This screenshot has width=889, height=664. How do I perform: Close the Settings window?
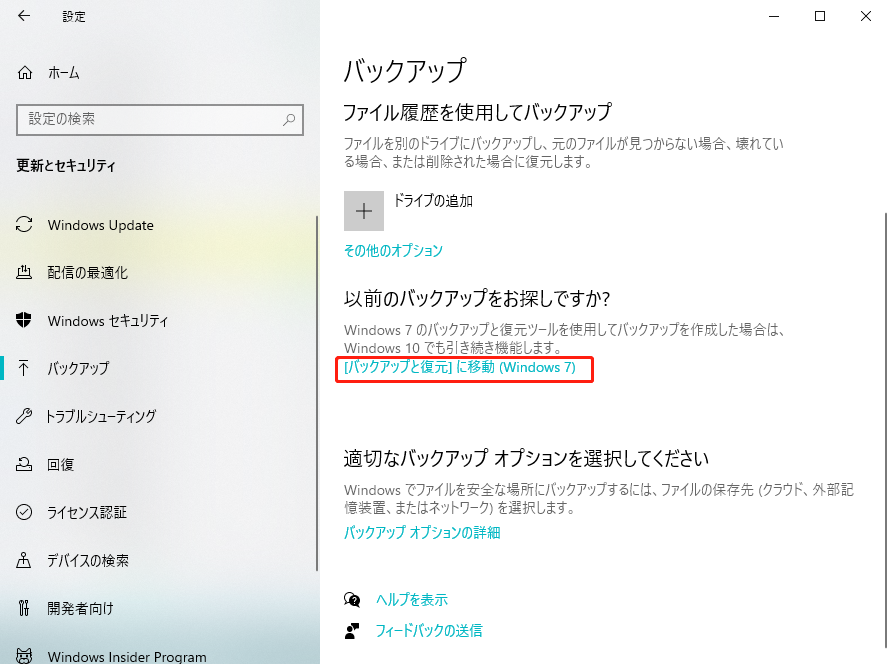point(866,16)
